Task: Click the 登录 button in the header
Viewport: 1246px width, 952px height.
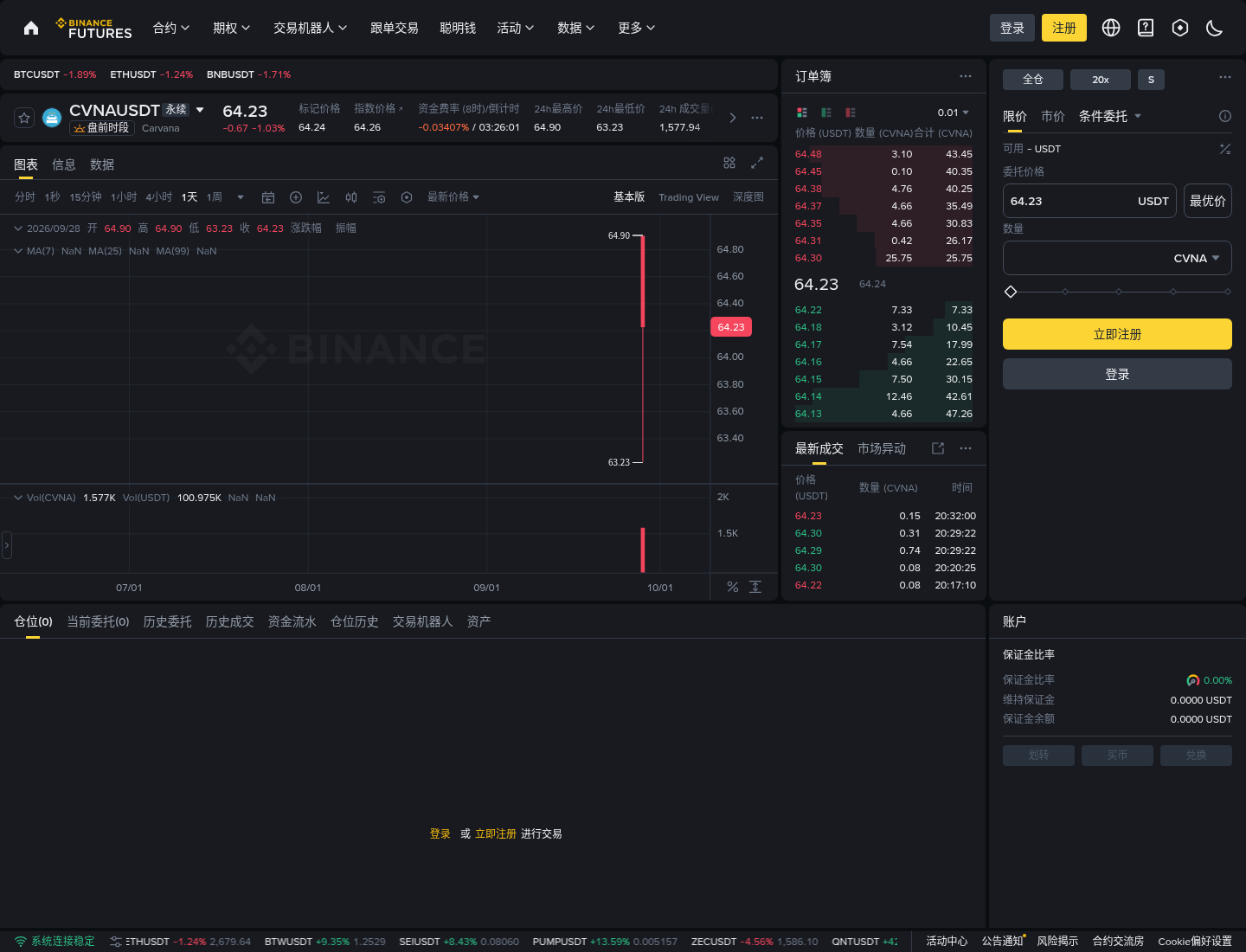Action: click(x=1012, y=28)
